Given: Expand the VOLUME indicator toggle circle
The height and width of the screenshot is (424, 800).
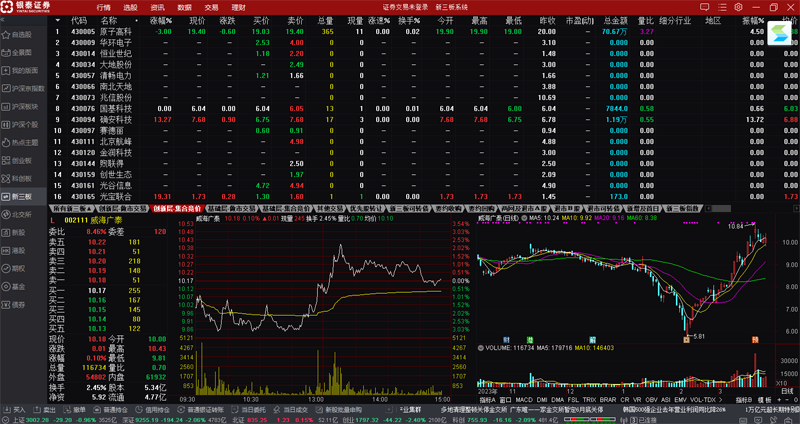Looking at the screenshot, I should pyautogui.click(x=481, y=348).
